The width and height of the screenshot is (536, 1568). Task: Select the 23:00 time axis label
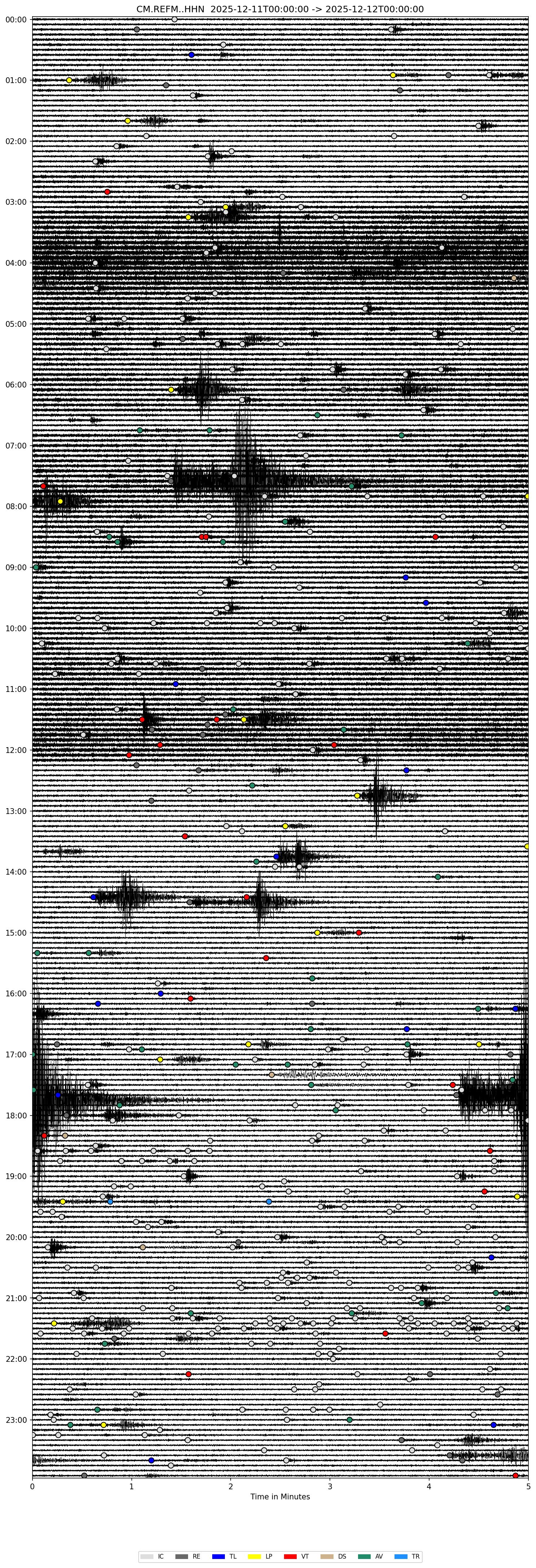coord(16,1420)
